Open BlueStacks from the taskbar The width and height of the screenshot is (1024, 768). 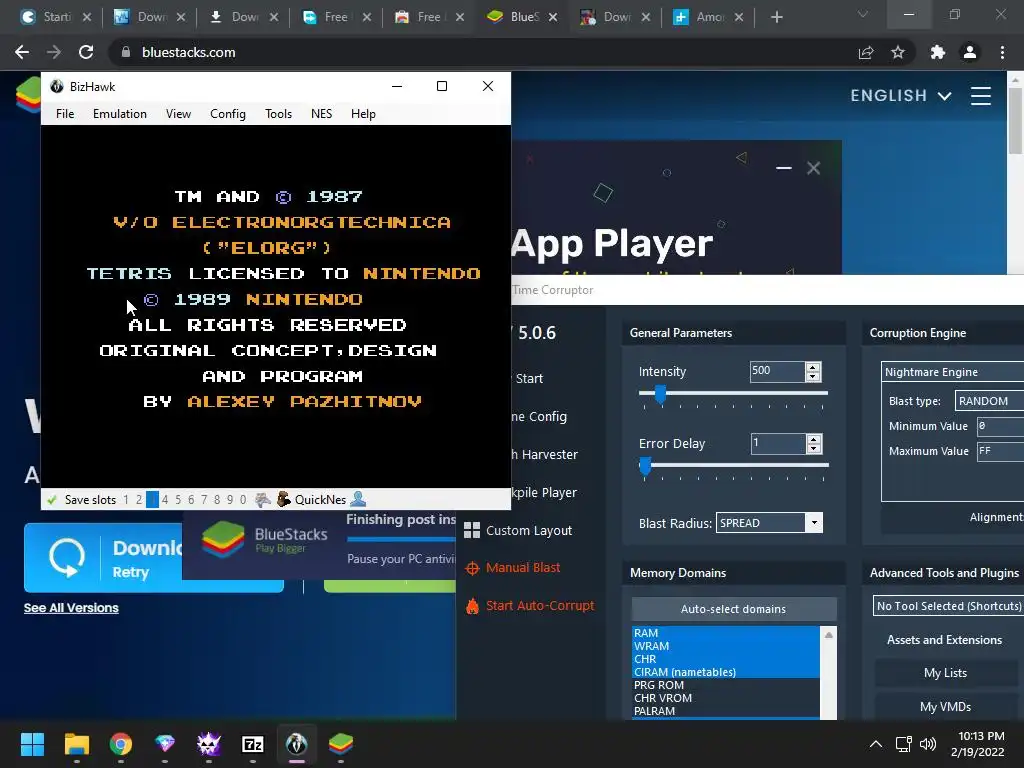(341, 744)
